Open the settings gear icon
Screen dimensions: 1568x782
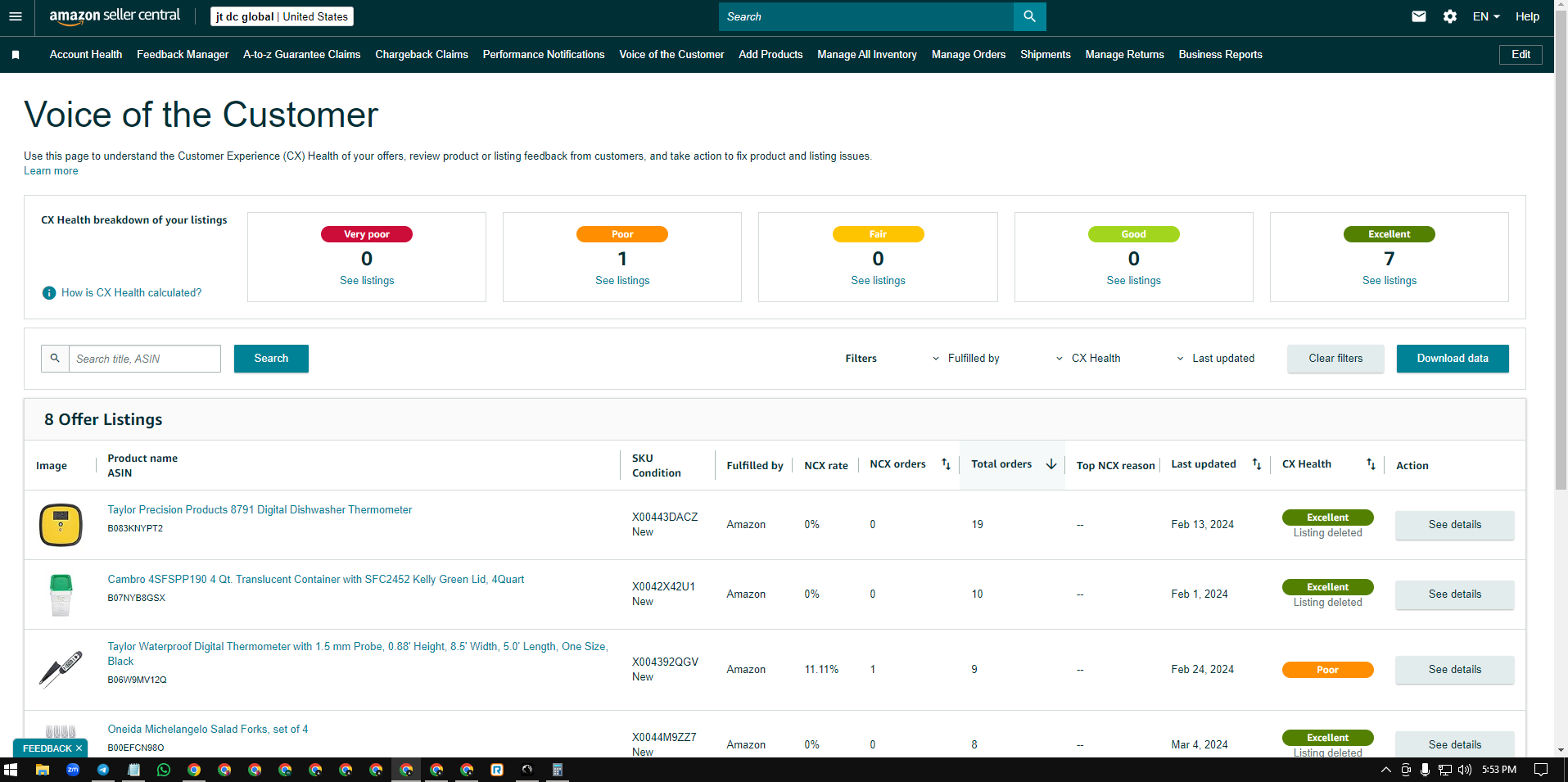[x=1450, y=16]
